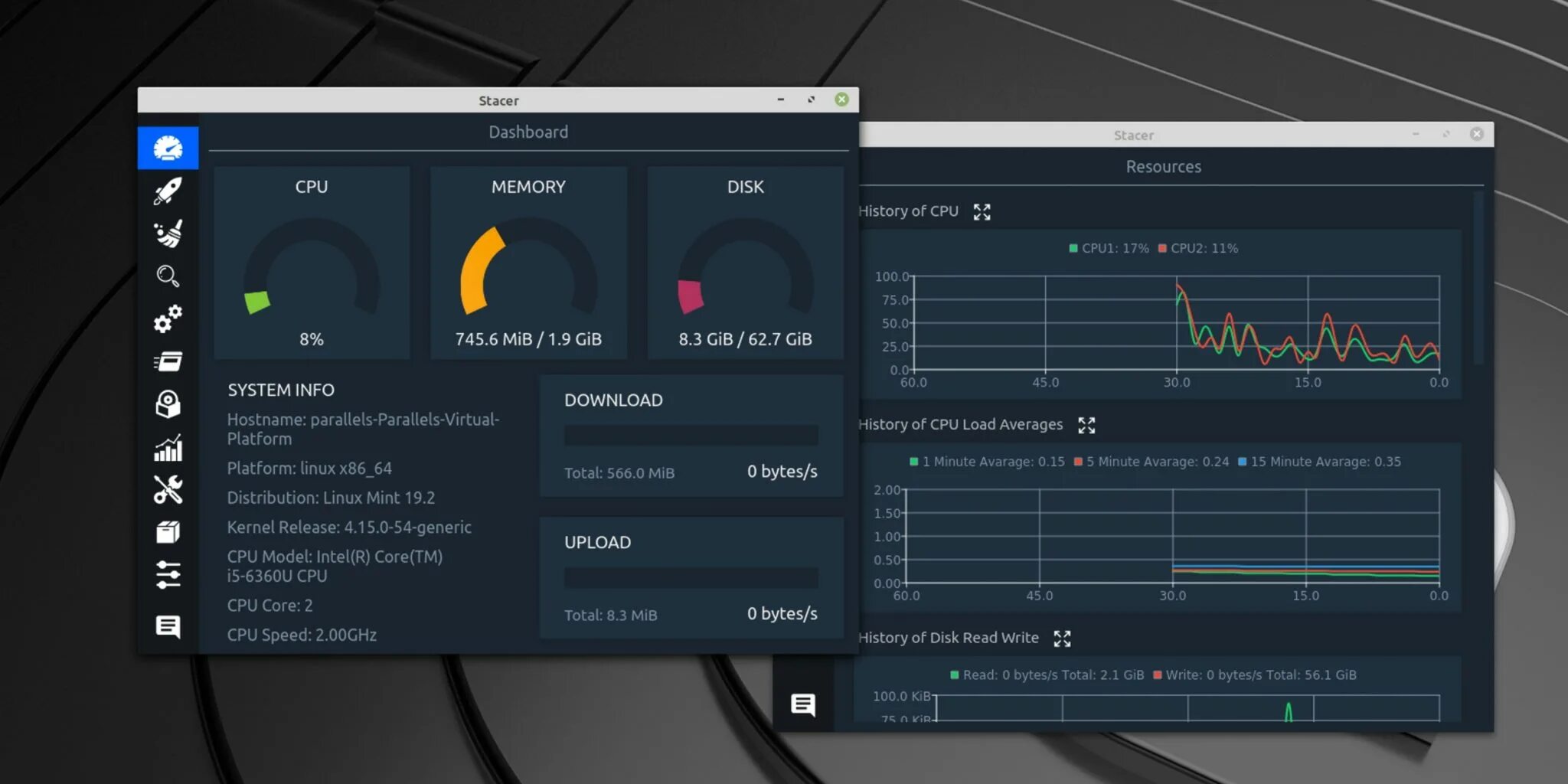This screenshot has width=1568, height=784.
Task: Click 'CPU Core: 2' text
Action: [269, 606]
